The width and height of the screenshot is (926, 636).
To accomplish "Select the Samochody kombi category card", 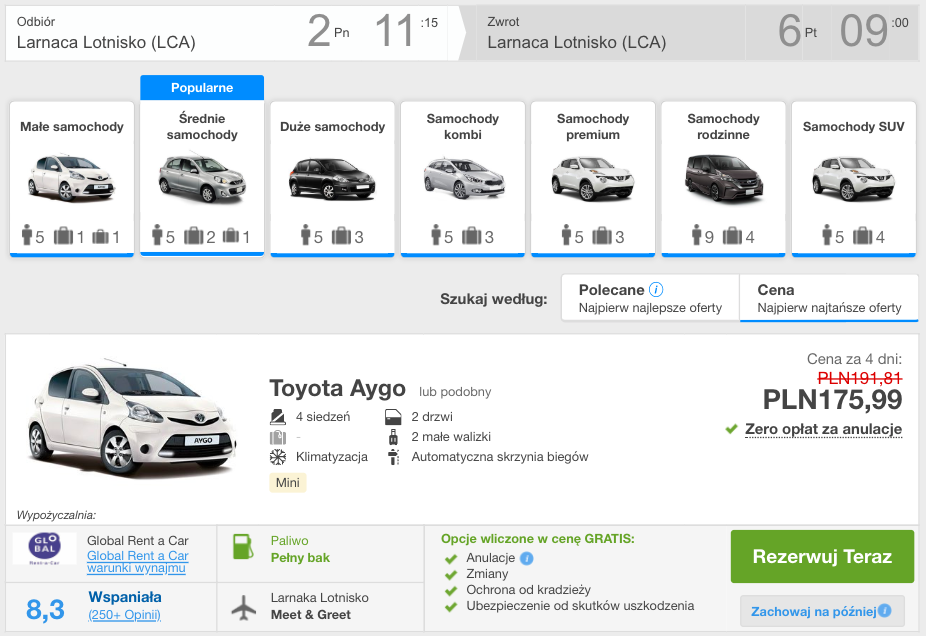I will 463,179.
